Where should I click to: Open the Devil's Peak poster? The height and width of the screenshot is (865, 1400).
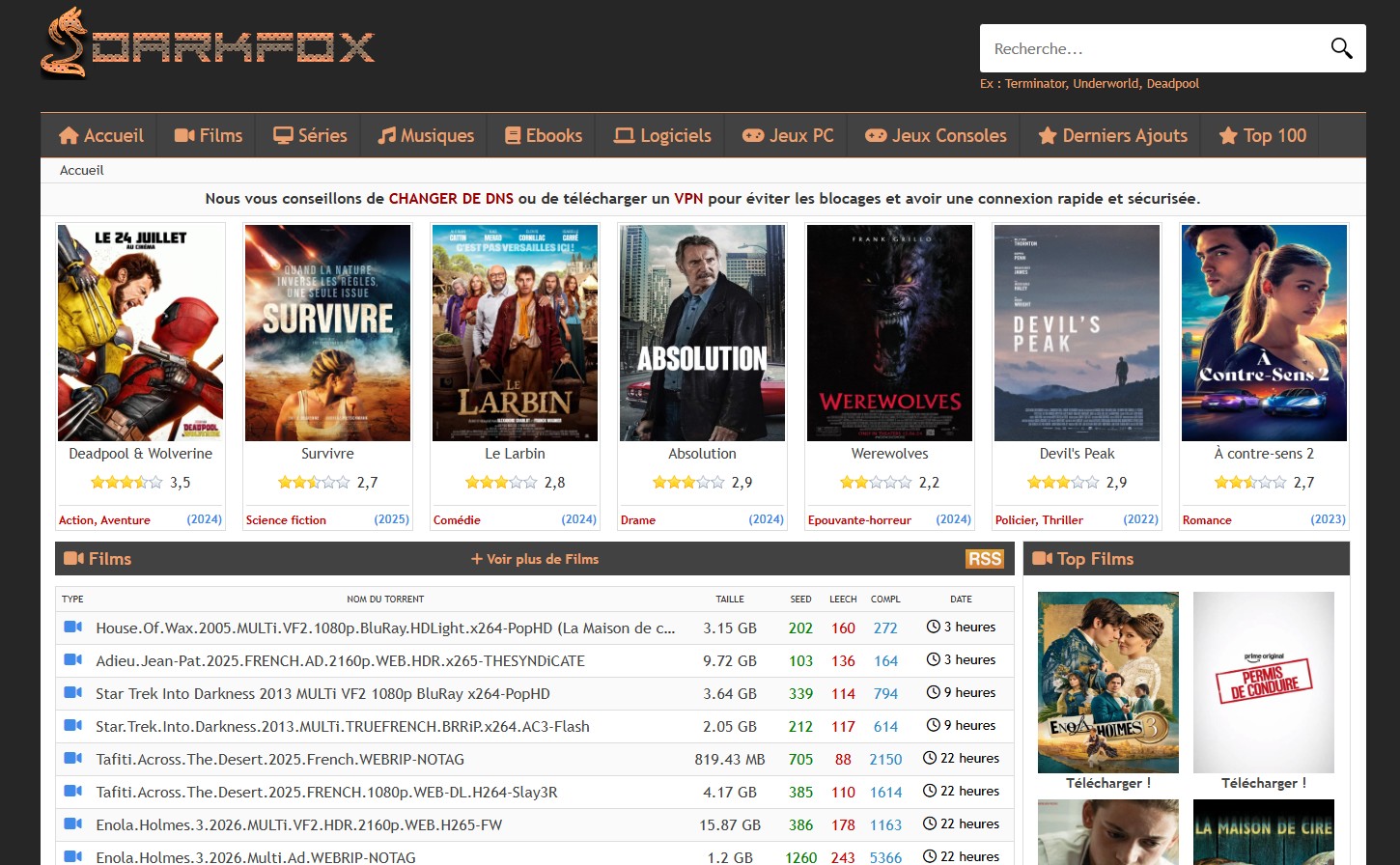coord(1077,333)
